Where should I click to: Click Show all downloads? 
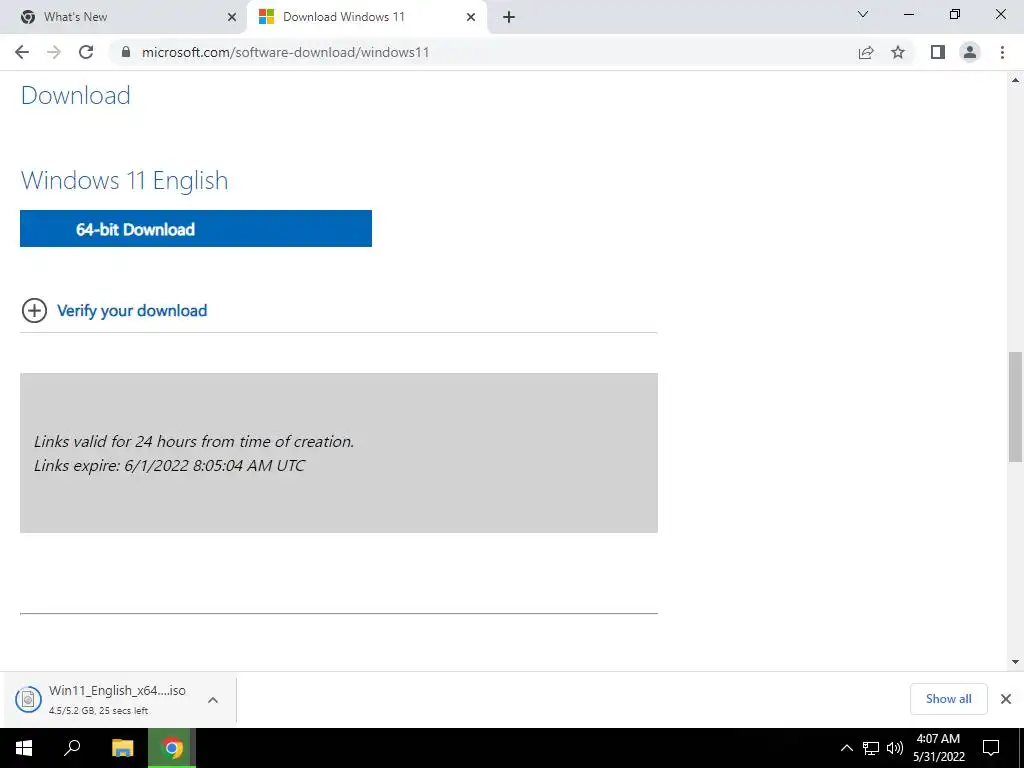[x=948, y=699]
